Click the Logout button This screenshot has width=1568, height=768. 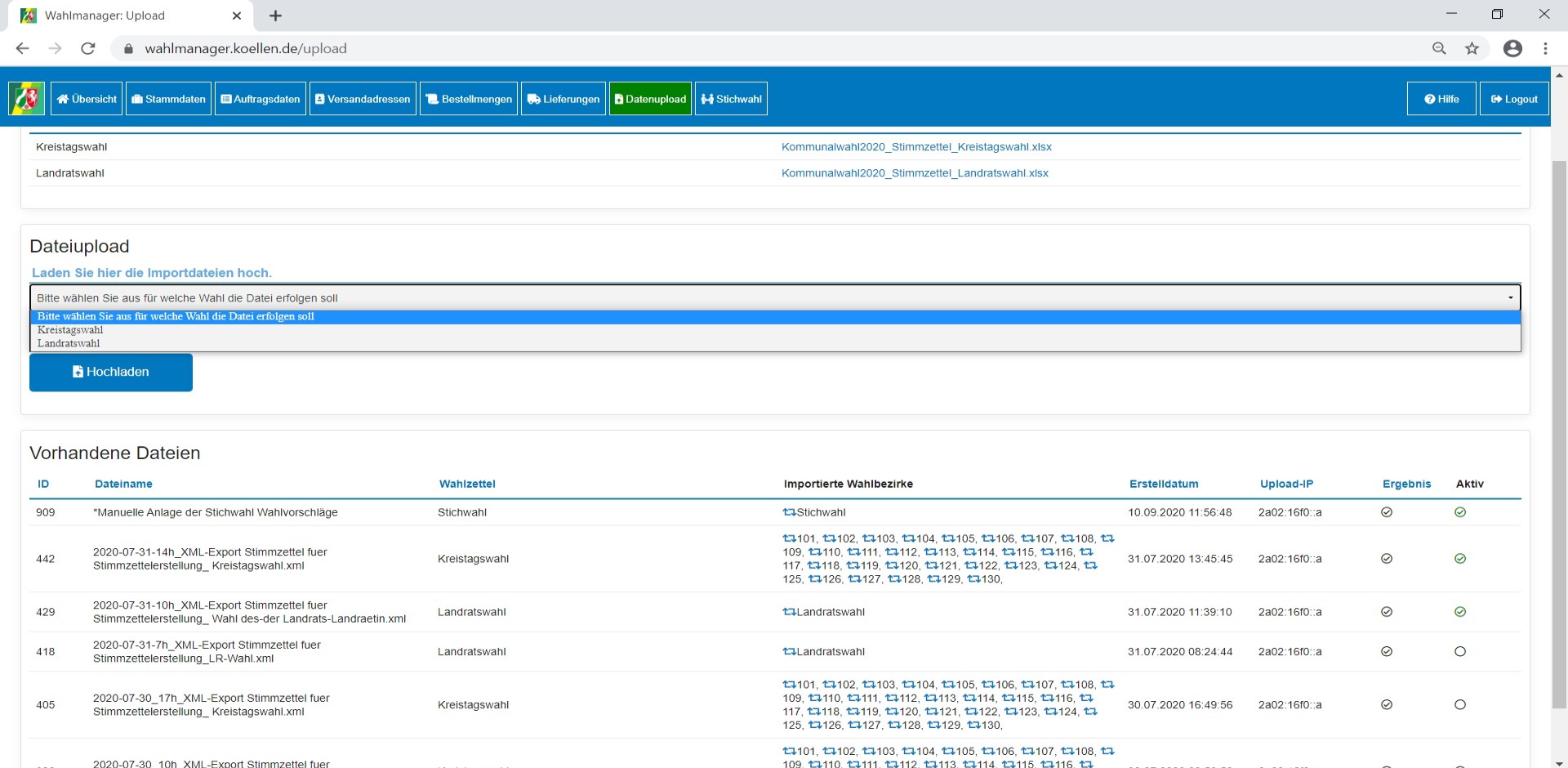[1514, 99]
